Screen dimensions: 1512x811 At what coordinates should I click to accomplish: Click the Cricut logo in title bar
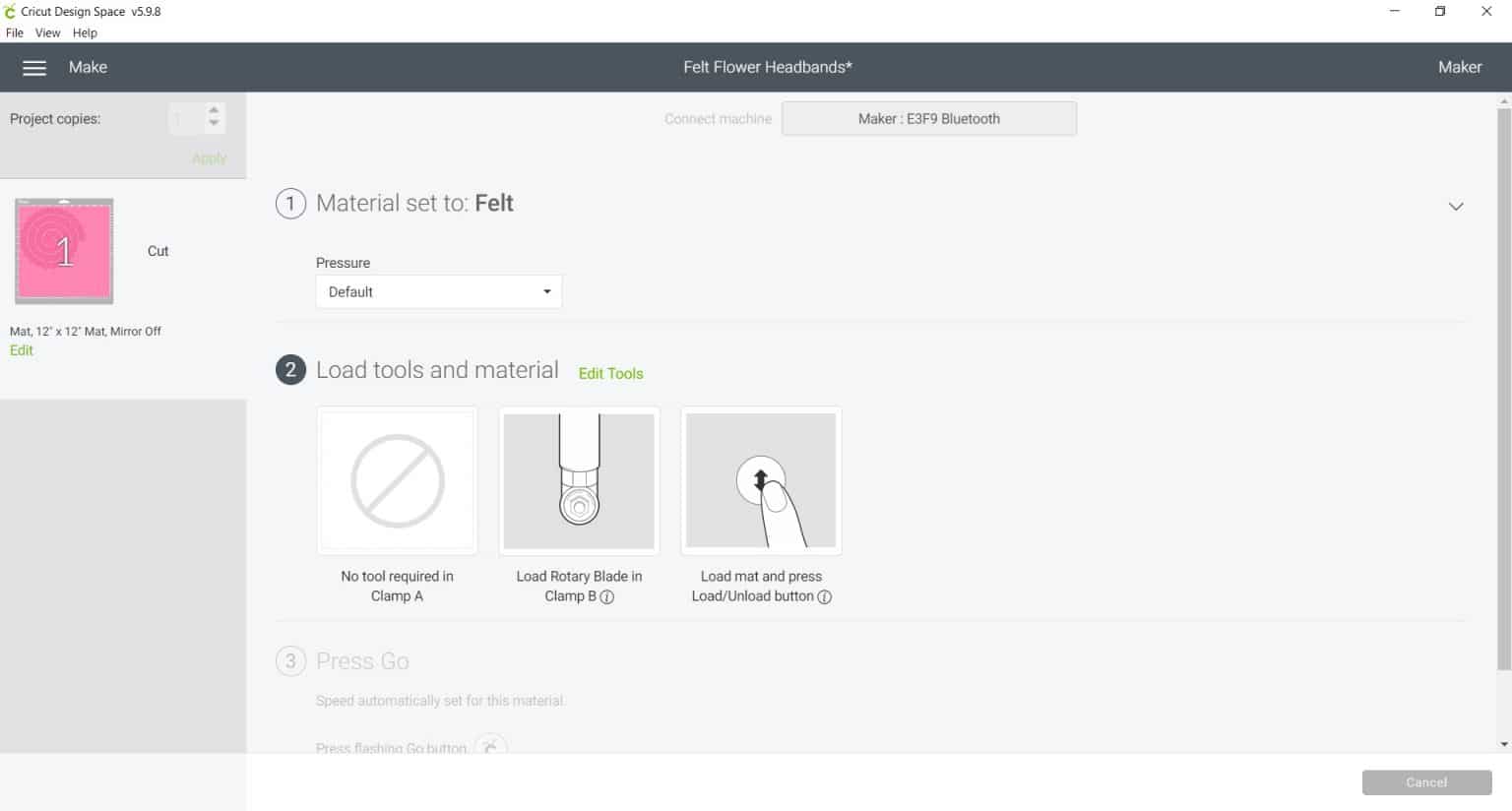pos(10,12)
